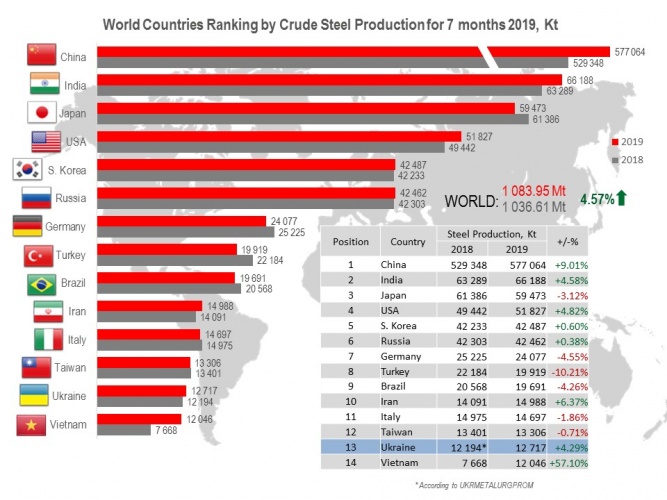
Task: Click the India flag icon
Action: [43, 83]
